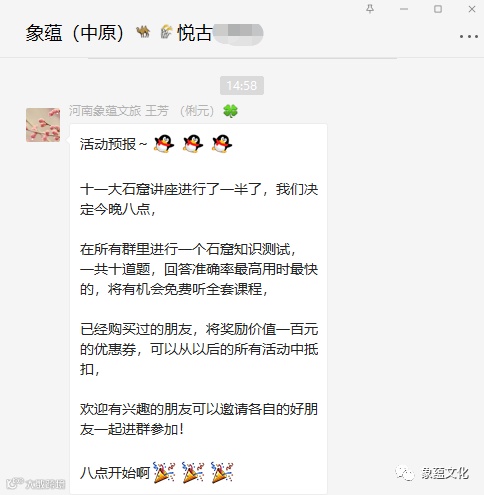Pin the chat window on top
484x495 pixels.
click(x=370, y=9)
